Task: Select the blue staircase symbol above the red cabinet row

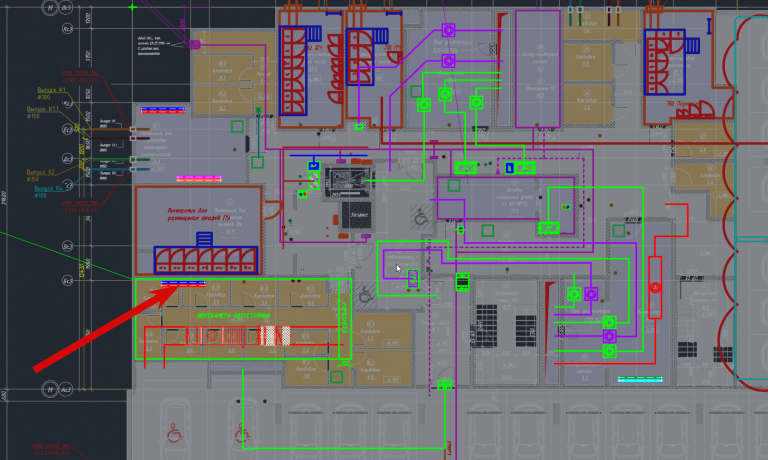Action: [204, 239]
